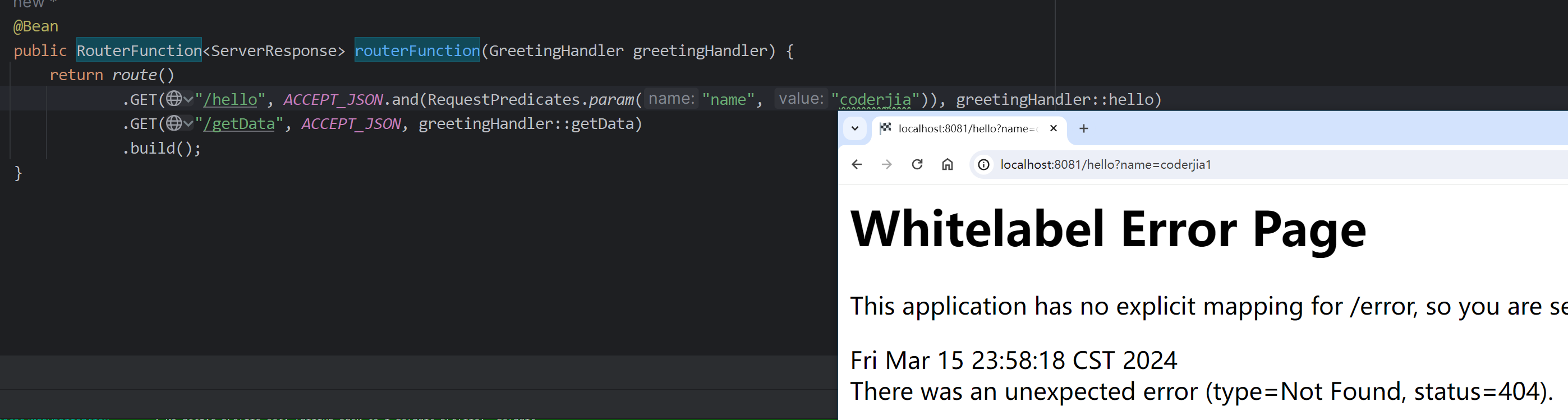Select the localhost:8081/hello browser tab
This screenshot has width=1568, height=420.
point(969,129)
